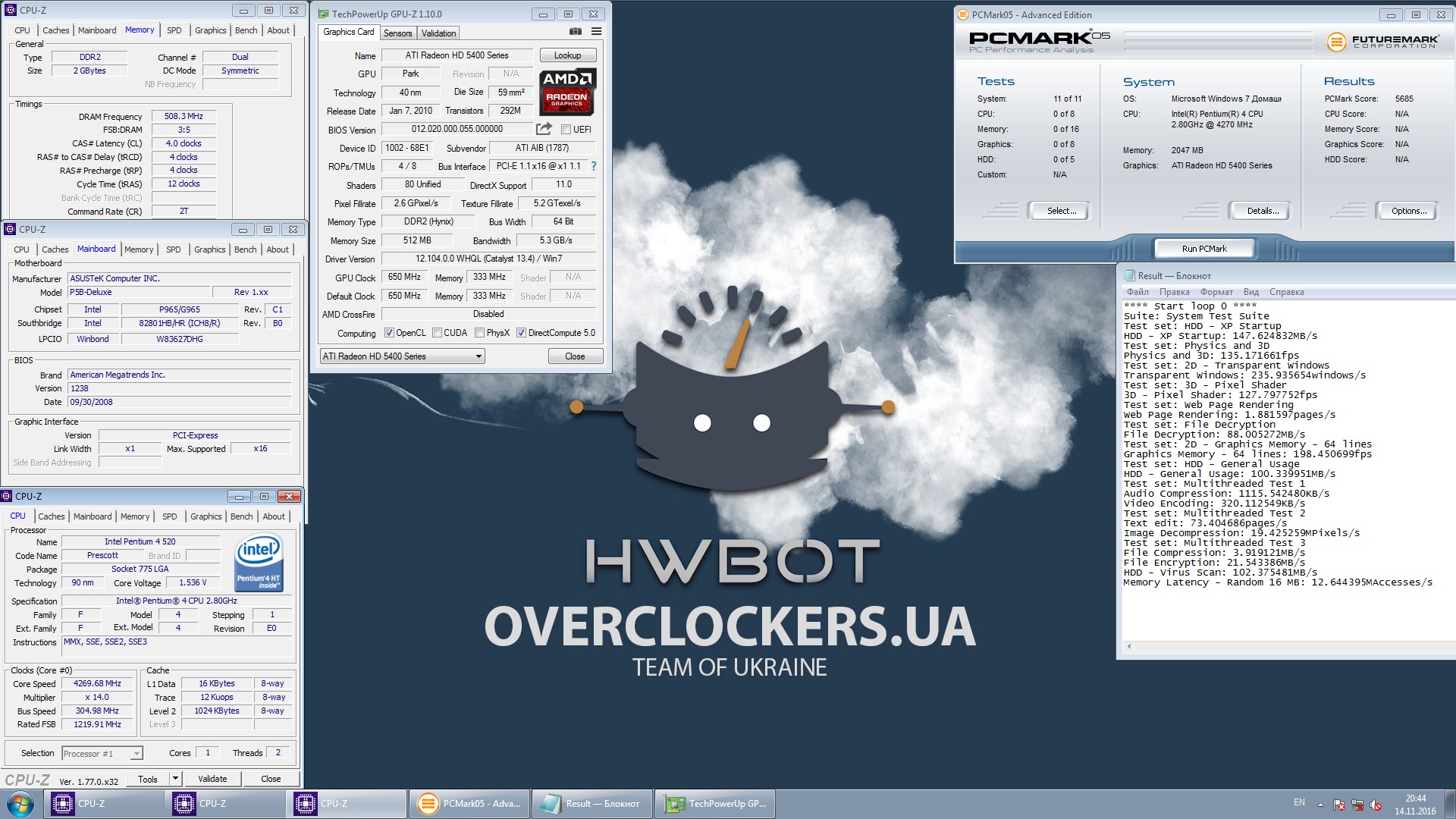Click the BIOS export share icon in GPU-Z

click(x=544, y=129)
